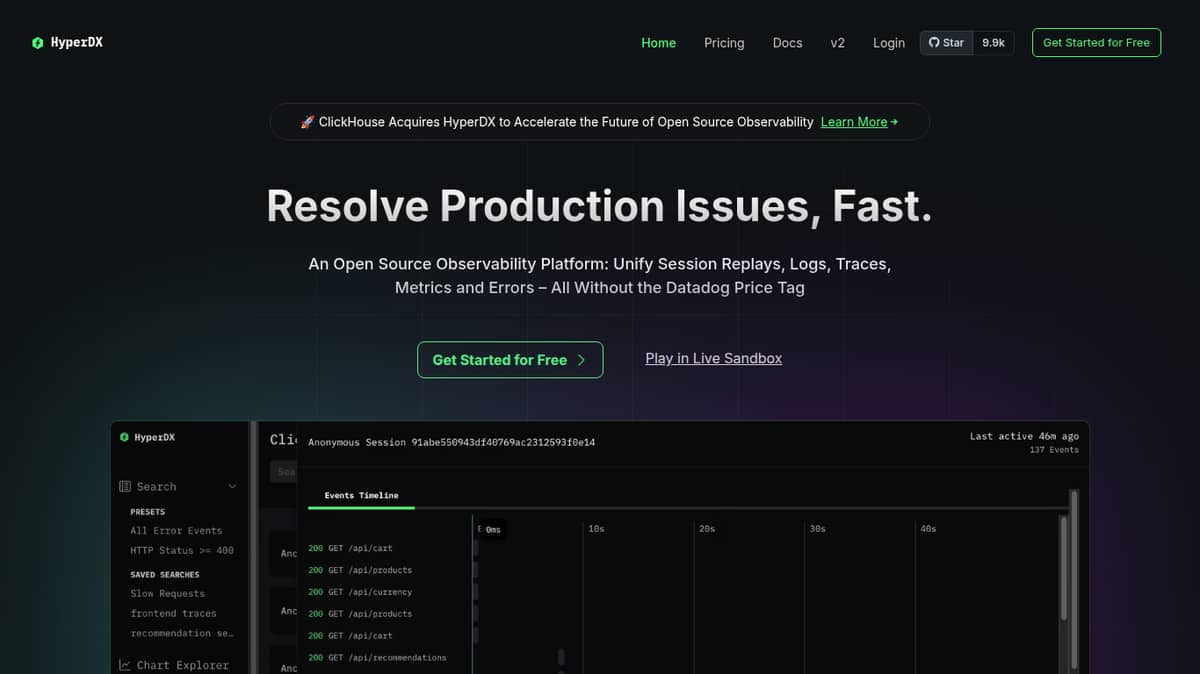Screen dimensions: 1200x674
Task: Click the Last active 46m ago text
Action: tap(1024, 436)
